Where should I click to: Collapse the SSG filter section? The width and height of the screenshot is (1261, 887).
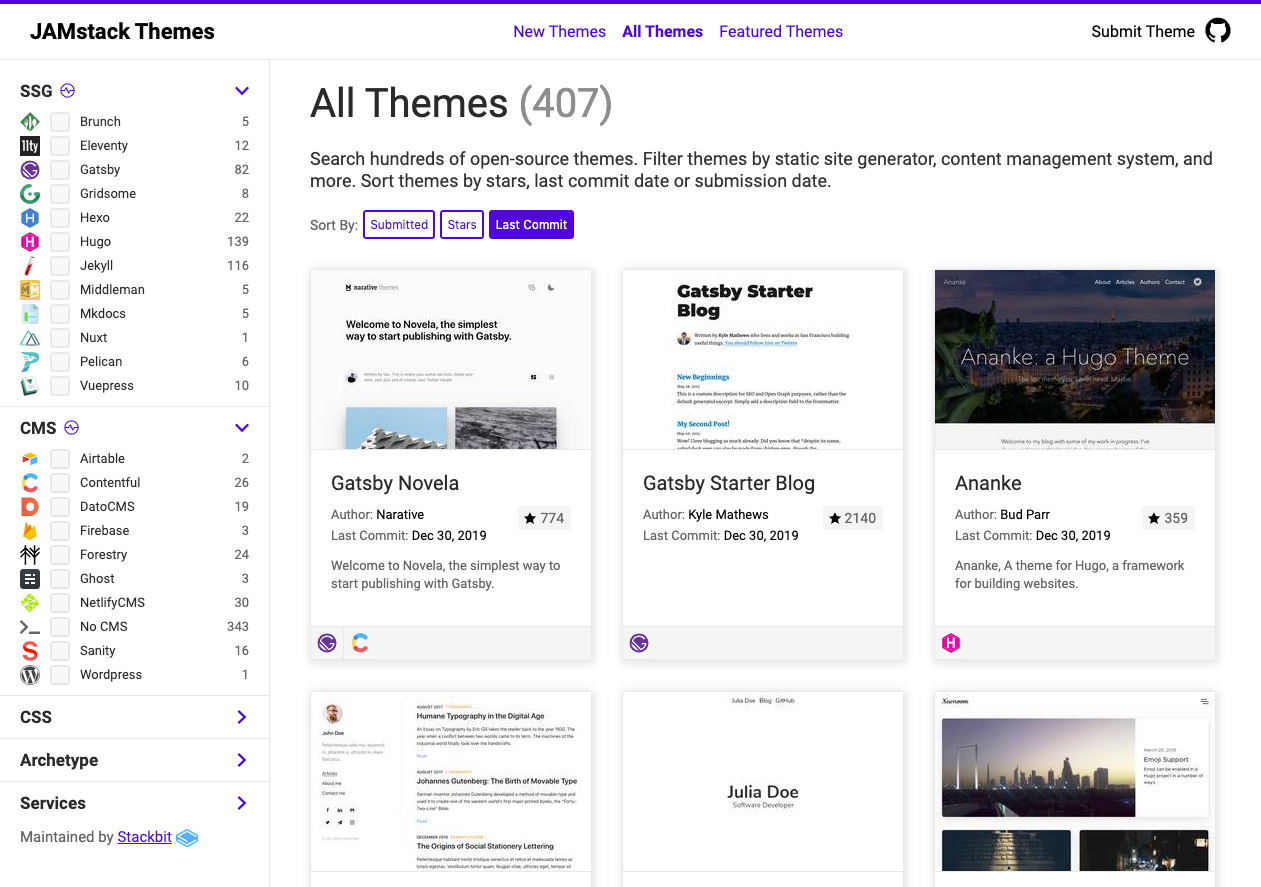tap(241, 91)
